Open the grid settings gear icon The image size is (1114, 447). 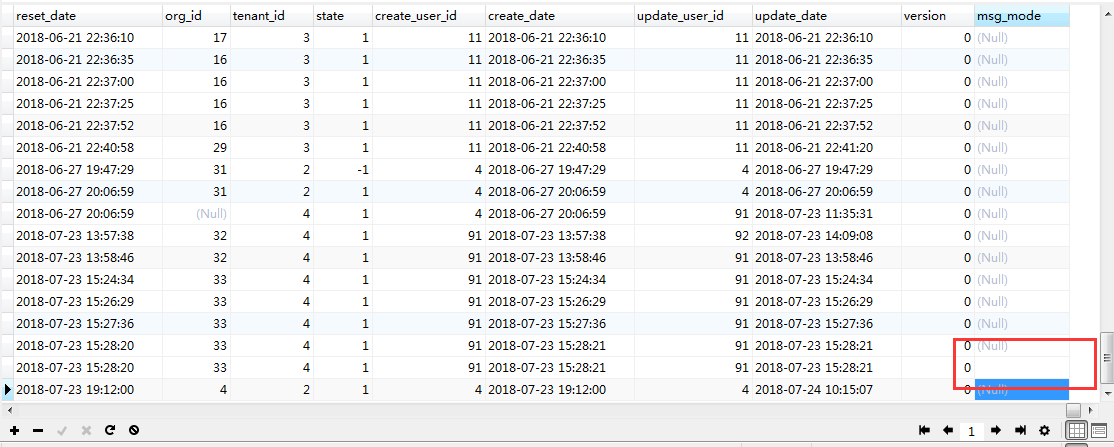pyautogui.click(x=1045, y=430)
